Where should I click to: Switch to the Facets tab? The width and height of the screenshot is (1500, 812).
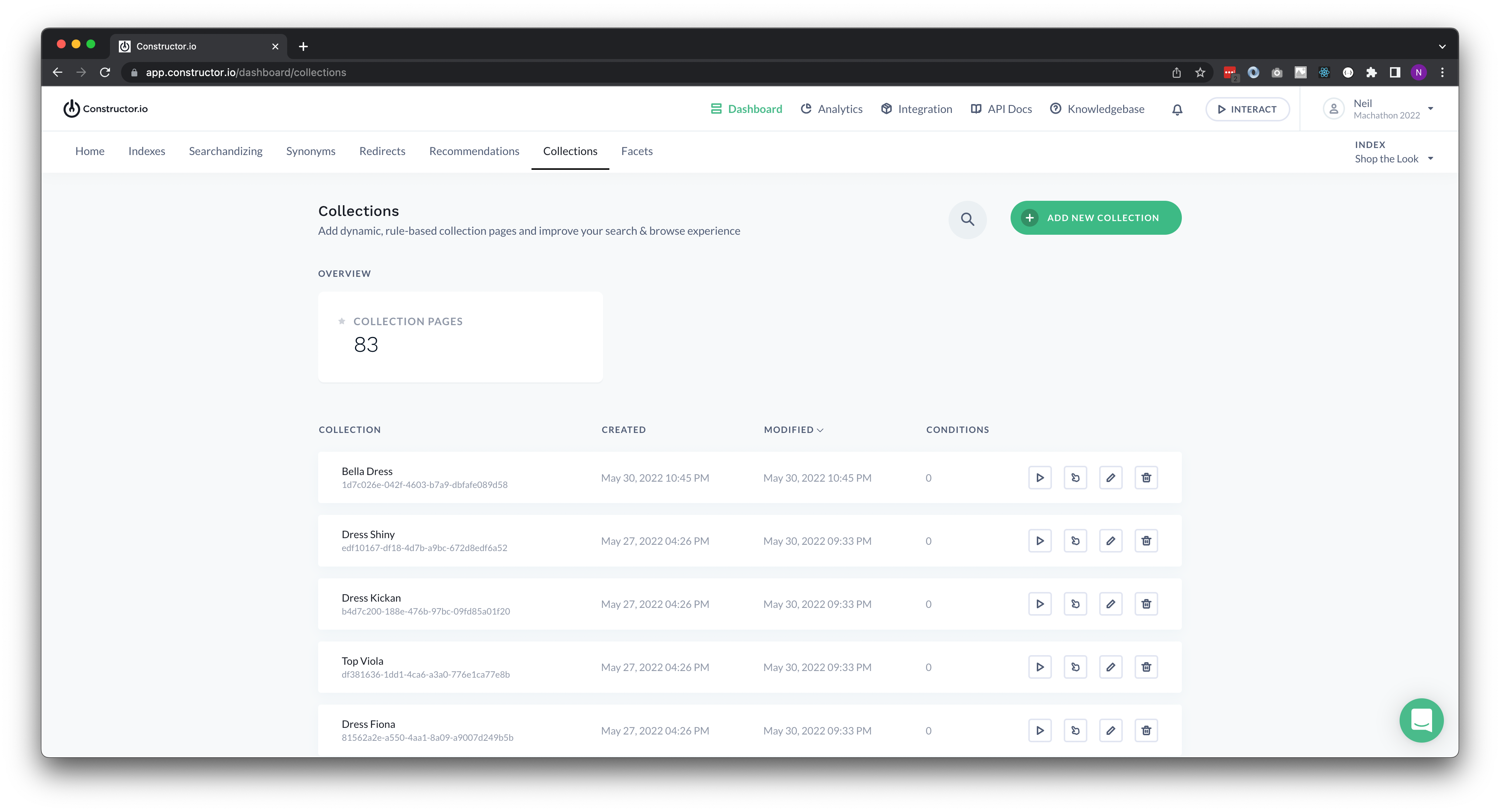click(x=636, y=151)
